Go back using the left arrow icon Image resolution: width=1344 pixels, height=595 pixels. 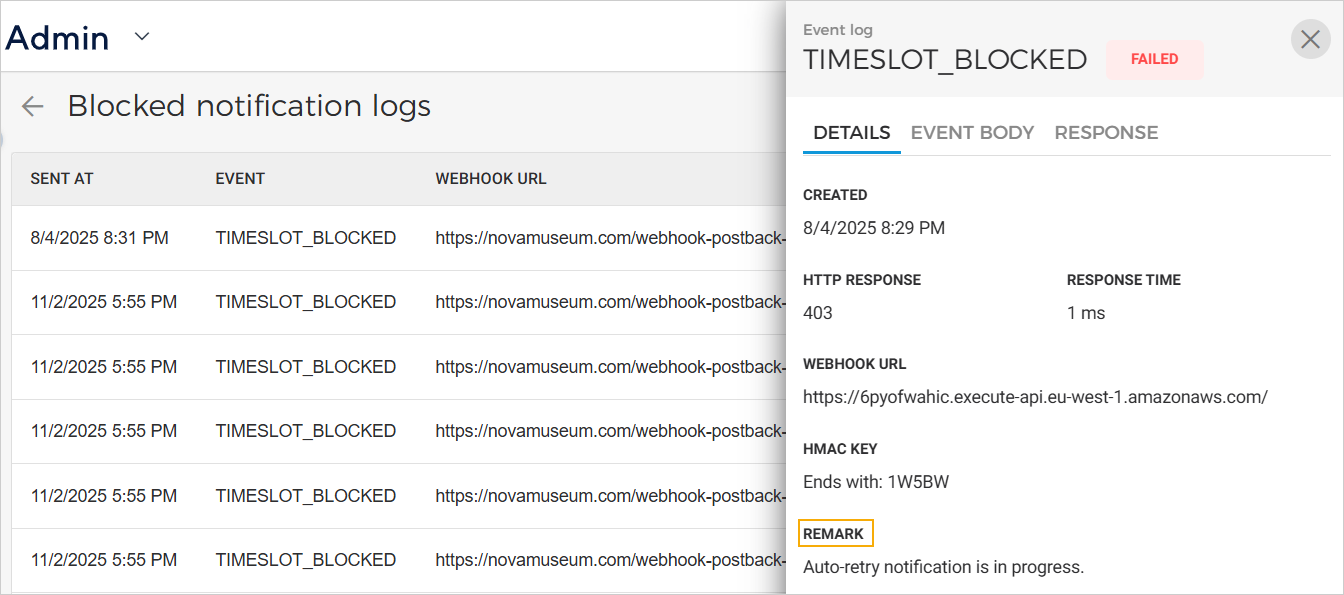coord(33,106)
